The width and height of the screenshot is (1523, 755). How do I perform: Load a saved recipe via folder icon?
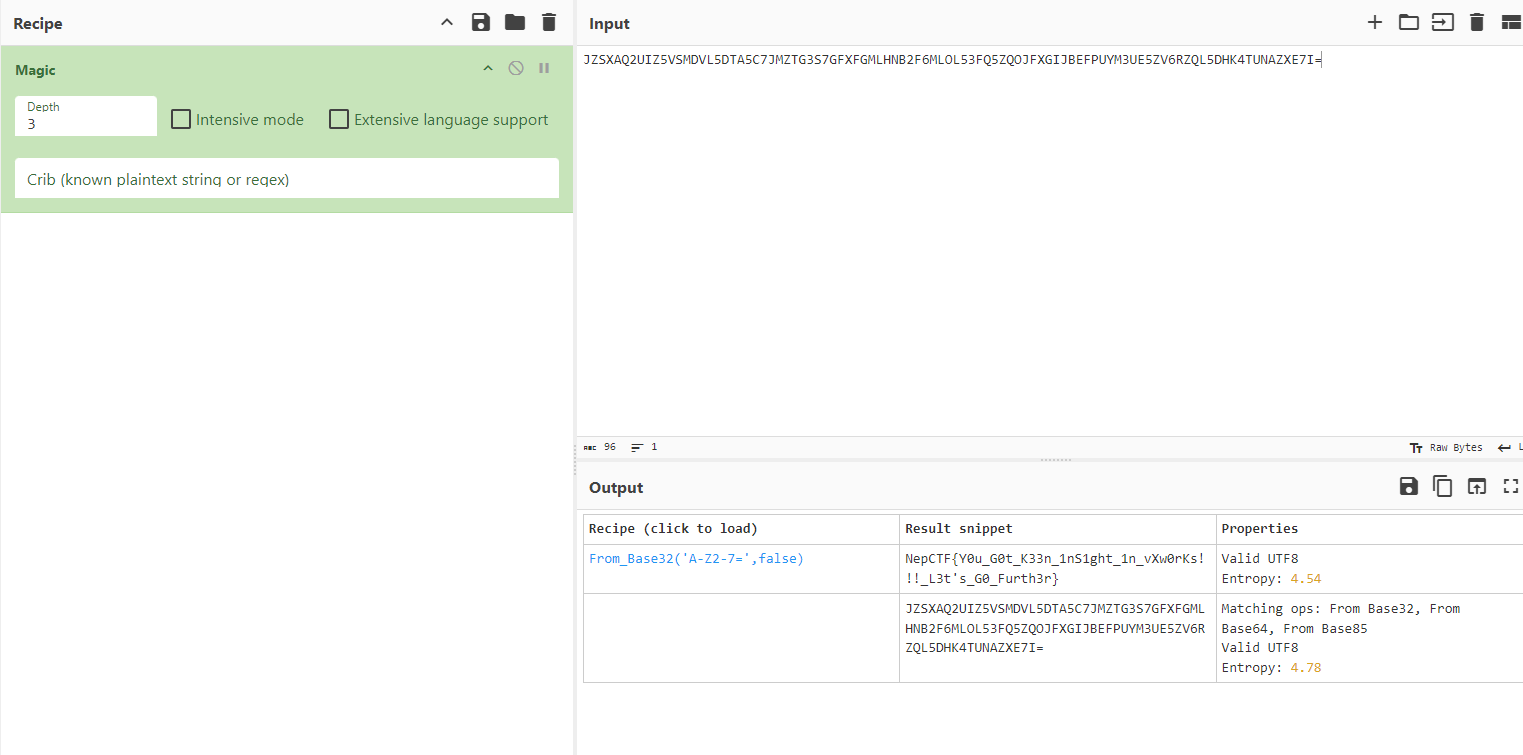(x=514, y=23)
